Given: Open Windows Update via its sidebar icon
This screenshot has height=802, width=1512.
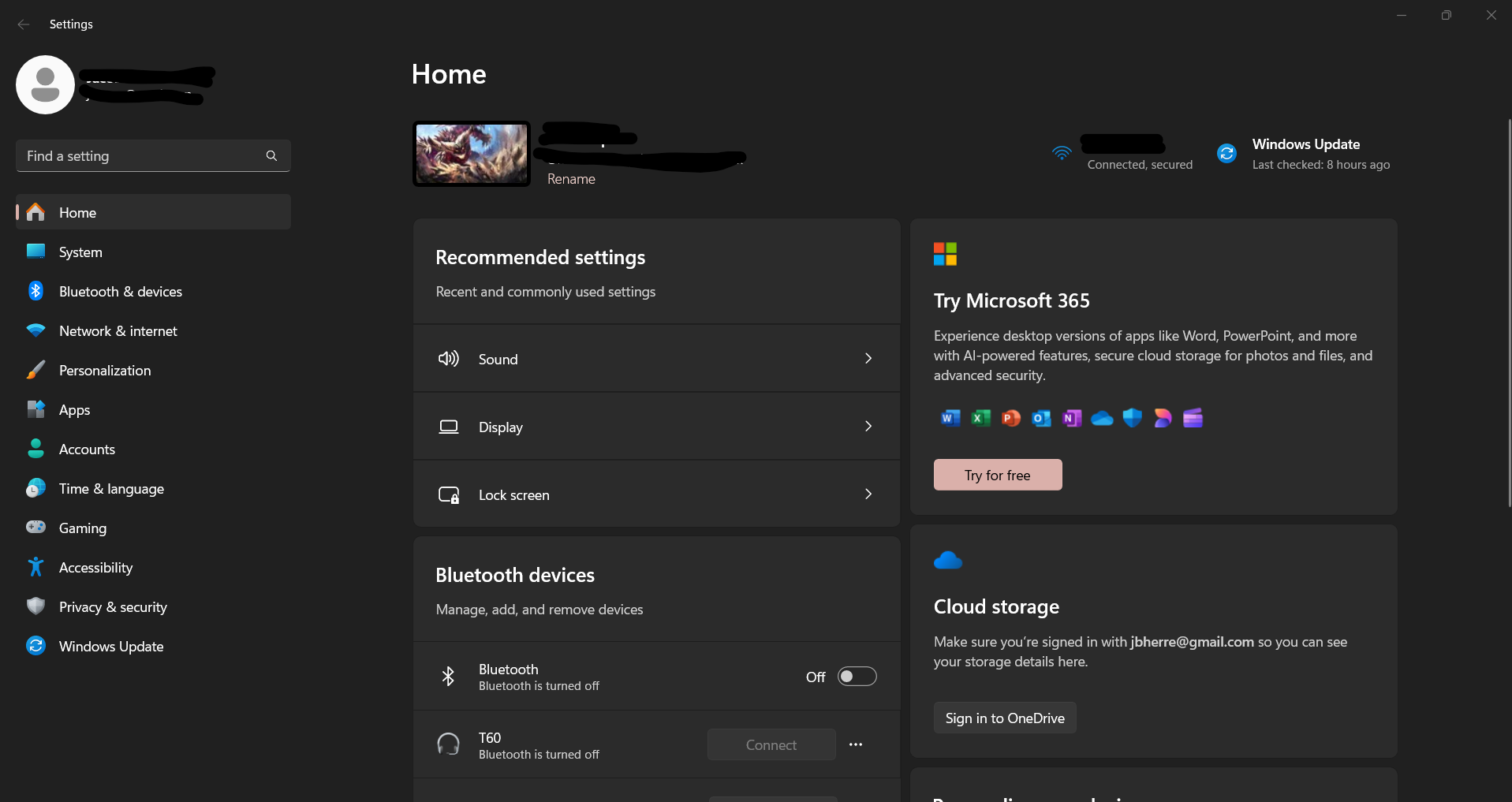Looking at the screenshot, I should (35, 646).
